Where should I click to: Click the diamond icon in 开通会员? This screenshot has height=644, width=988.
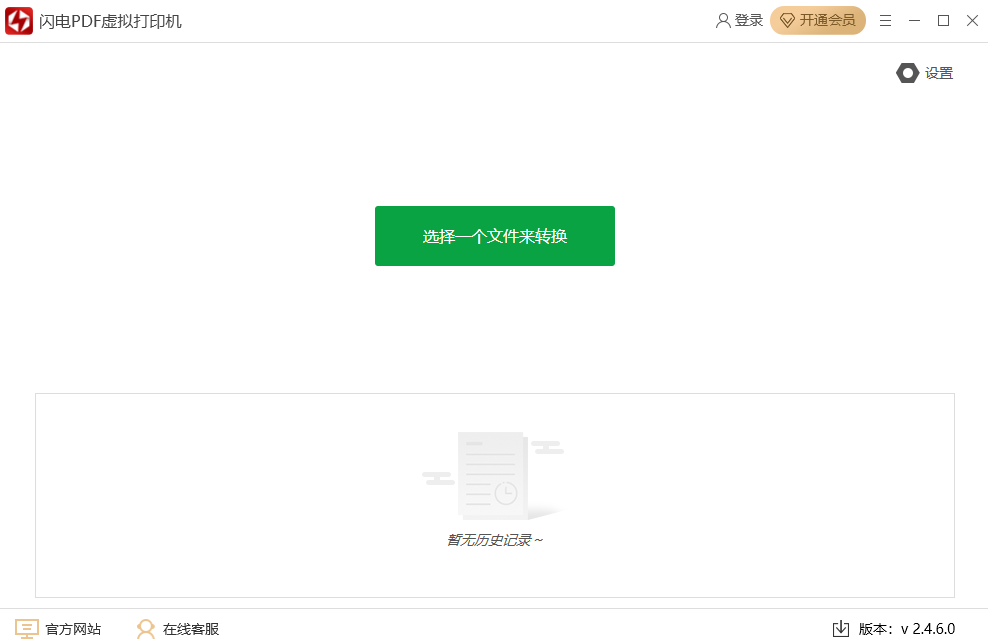(787, 21)
